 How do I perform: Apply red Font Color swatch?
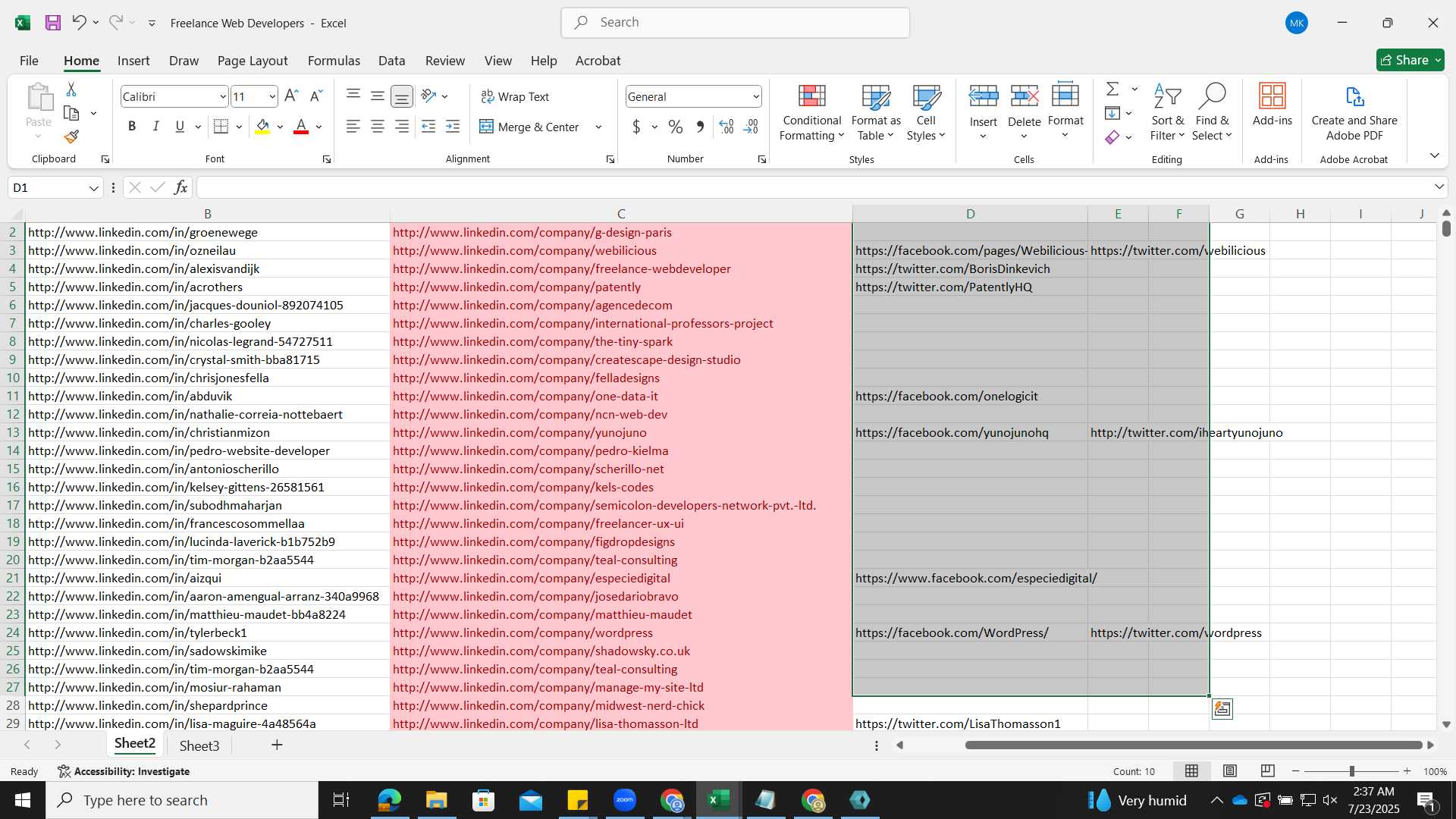301,127
